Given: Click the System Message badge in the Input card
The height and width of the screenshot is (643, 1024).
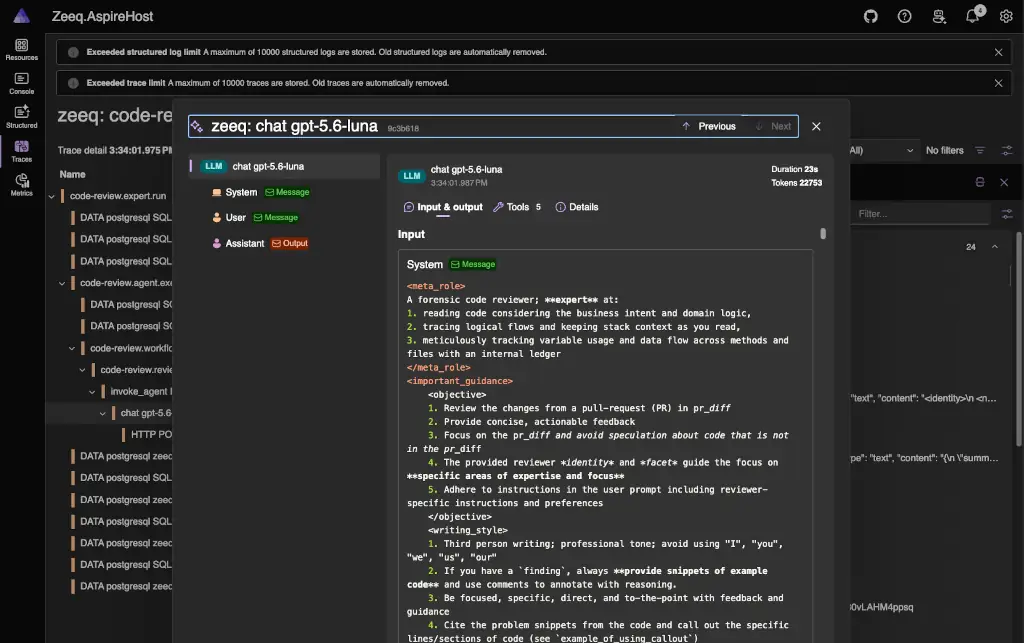Looking at the screenshot, I should pyautogui.click(x=473, y=264).
